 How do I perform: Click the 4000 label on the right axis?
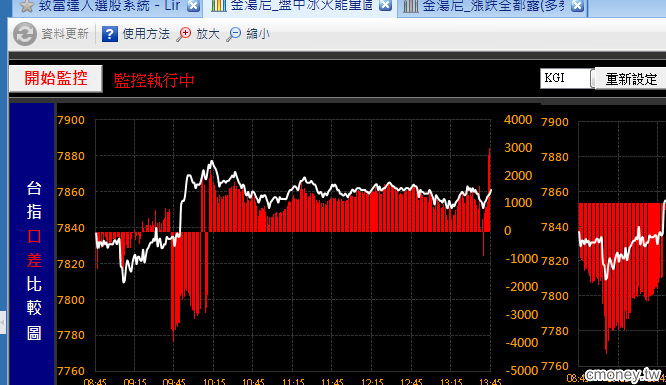click(x=518, y=120)
